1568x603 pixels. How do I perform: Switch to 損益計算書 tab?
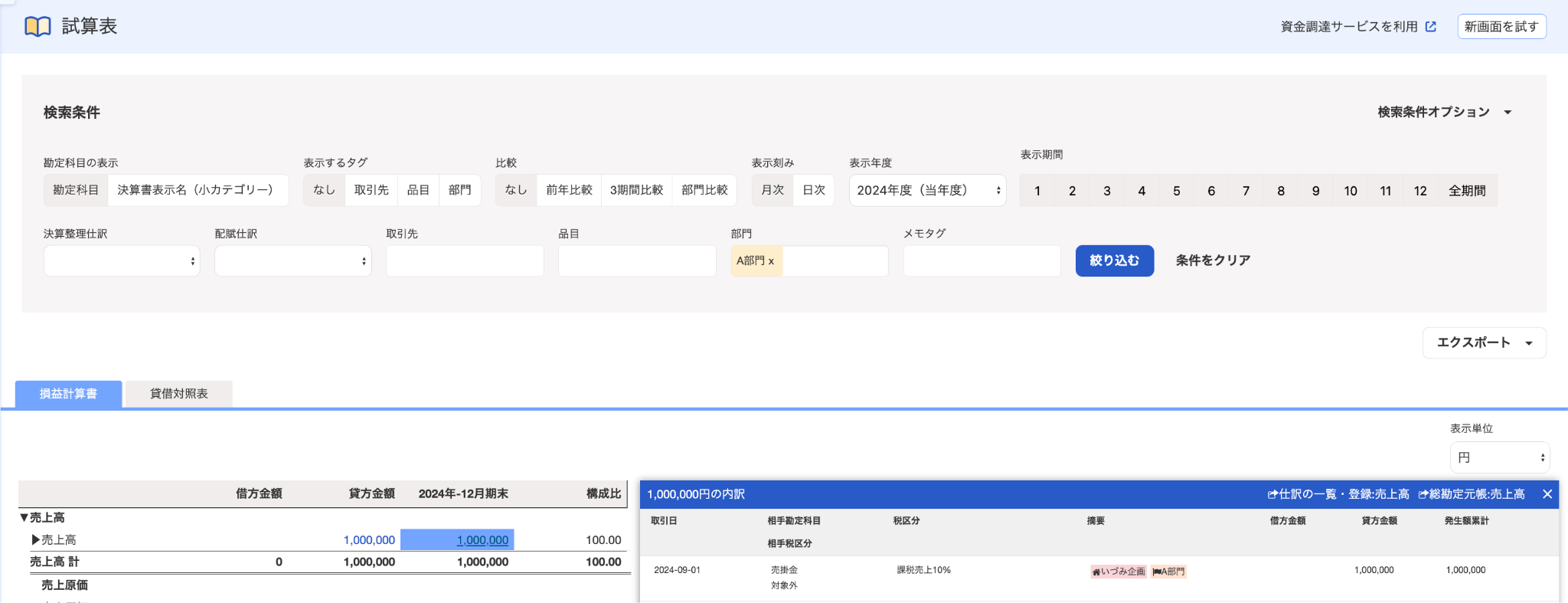point(68,394)
